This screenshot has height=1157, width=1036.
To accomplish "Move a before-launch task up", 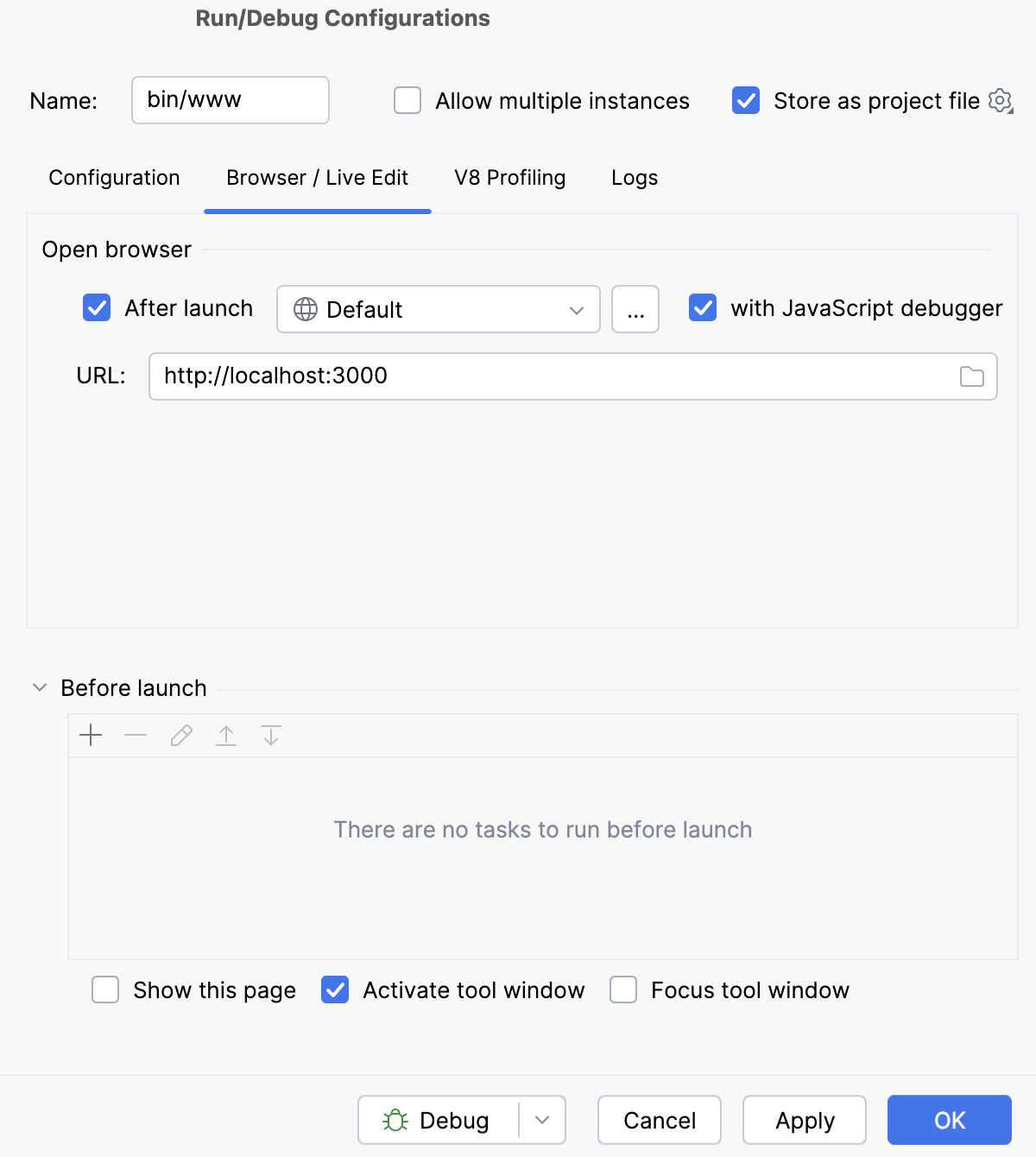I will tap(225, 735).
